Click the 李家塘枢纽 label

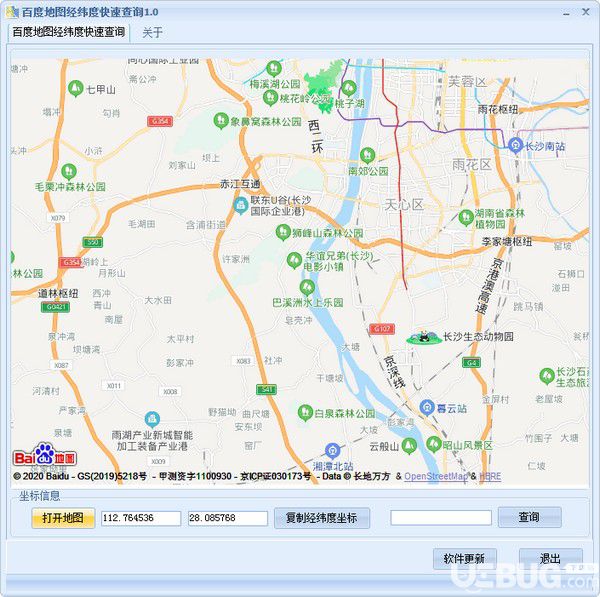pyautogui.click(x=507, y=241)
